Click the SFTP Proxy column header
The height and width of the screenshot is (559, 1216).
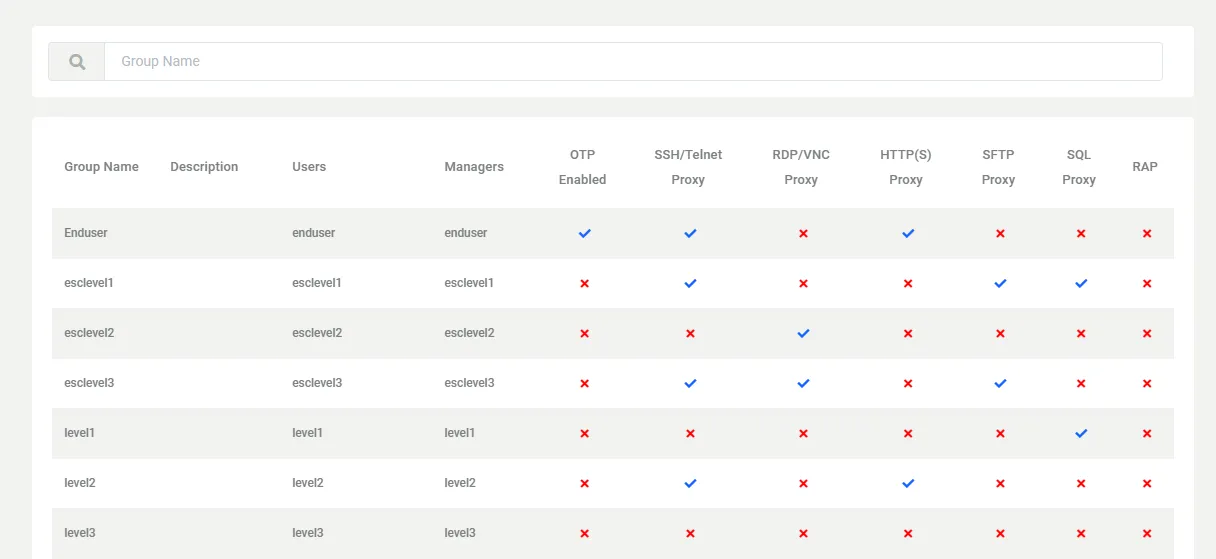pyautogui.click(x=998, y=167)
